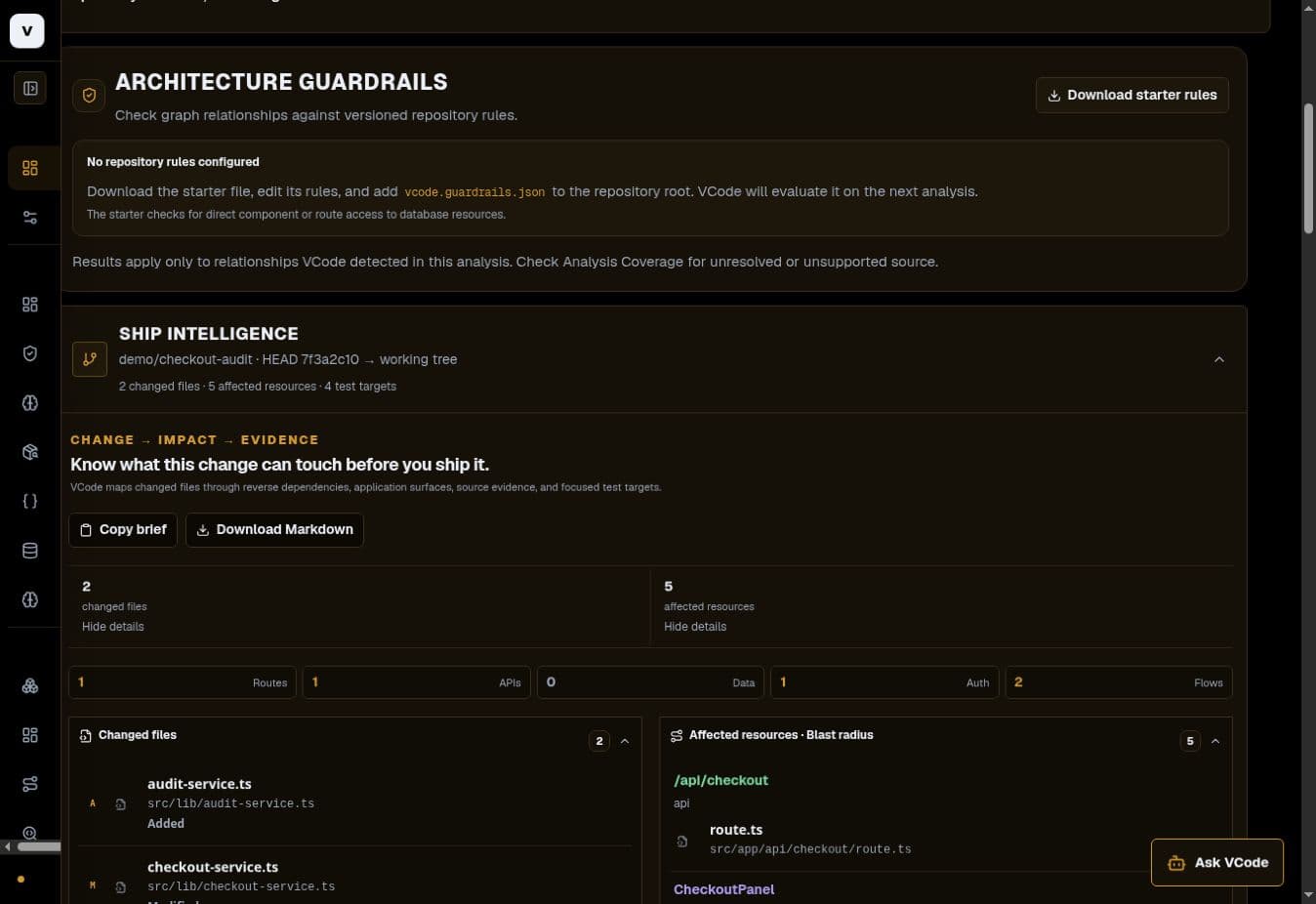This screenshot has height=904, width=1316.
Task: Select the Data stat card
Action: click(x=650, y=682)
